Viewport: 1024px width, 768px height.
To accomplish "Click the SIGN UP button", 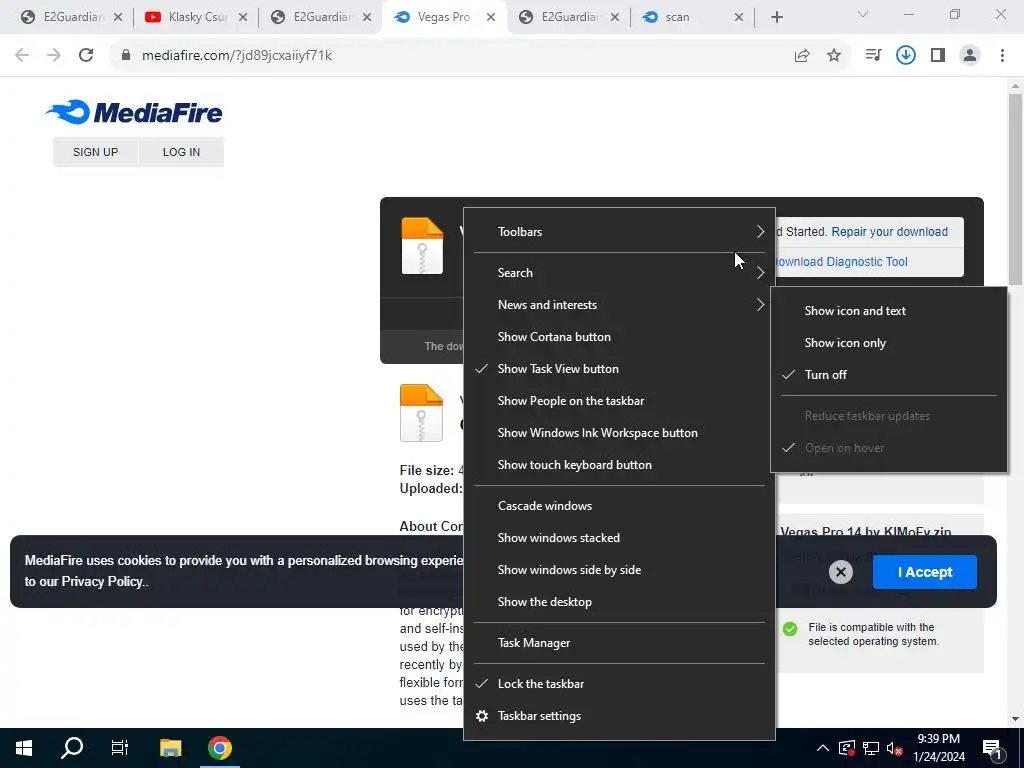I will tap(95, 152).
